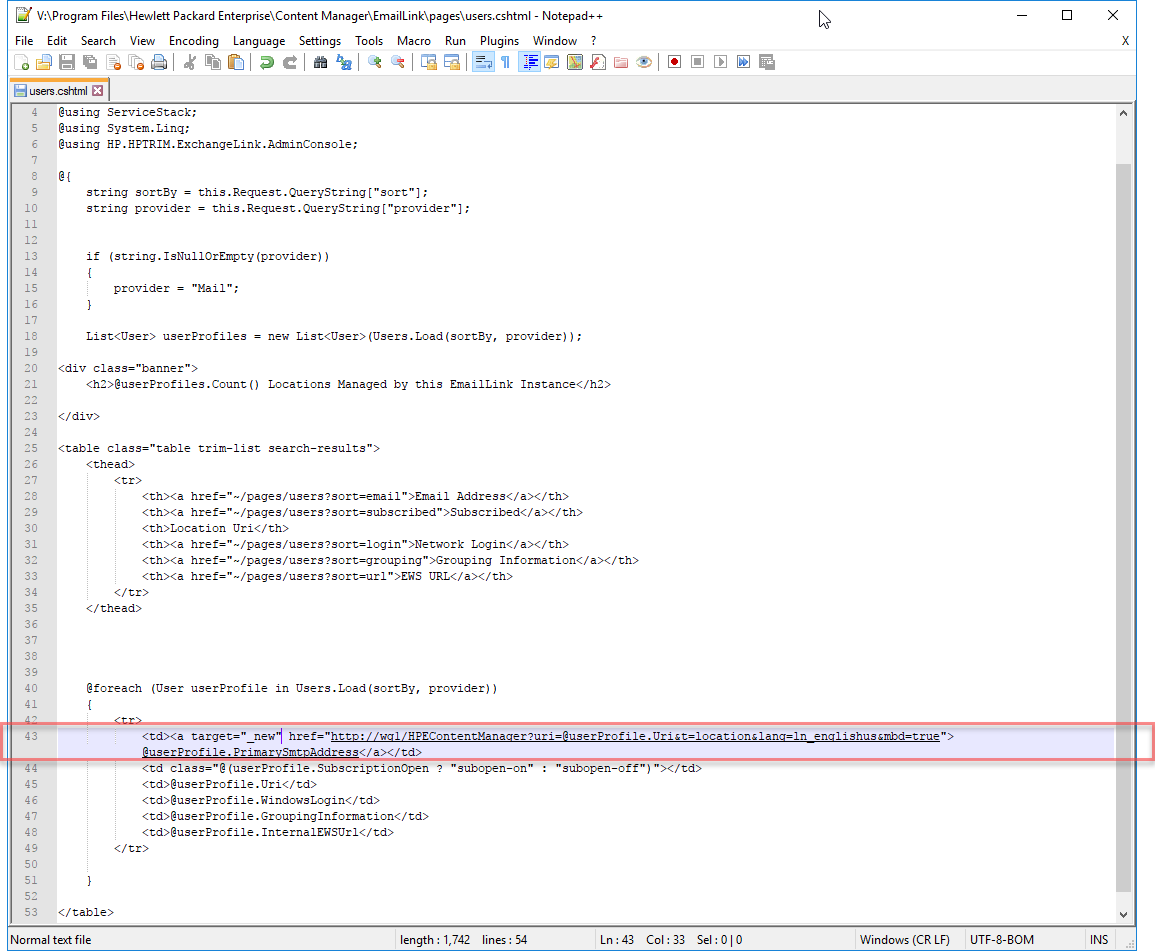Image resolution: width=1155 pixels, height=951 pixels.
Task: Open the Settings menu
Action: tap(320, 41)
